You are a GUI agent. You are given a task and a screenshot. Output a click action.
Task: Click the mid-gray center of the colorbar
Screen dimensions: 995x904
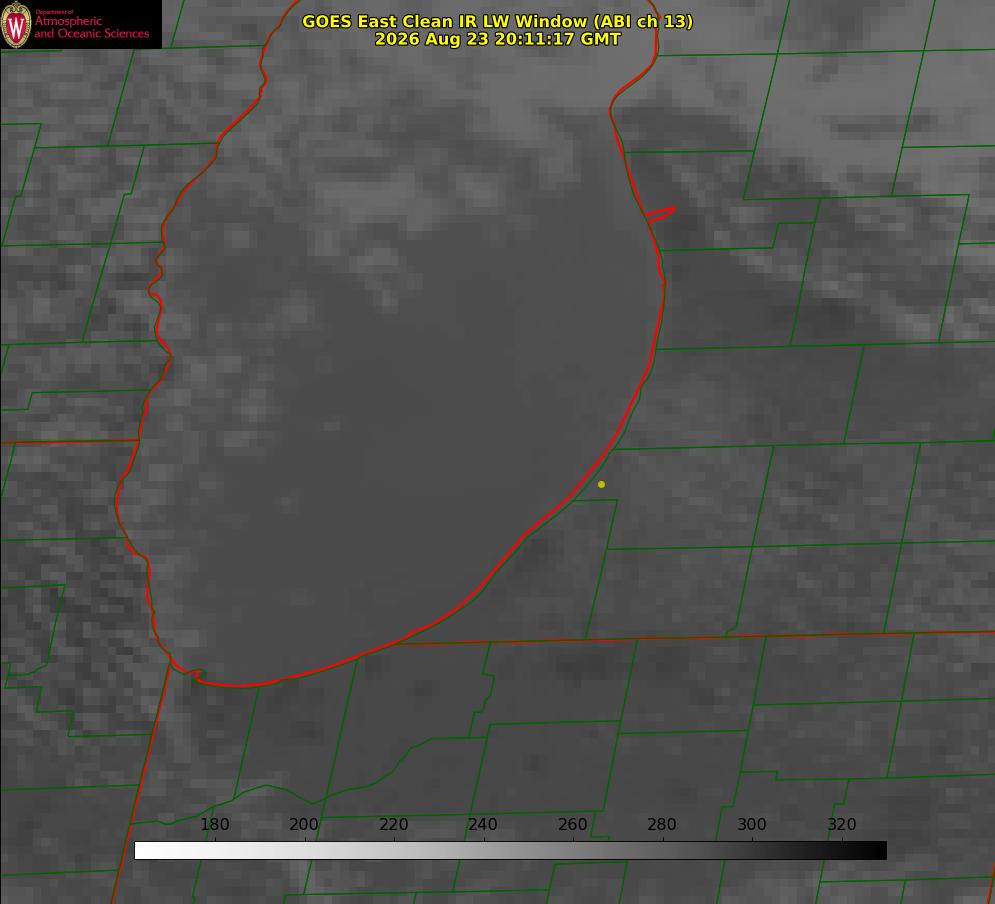510,850
